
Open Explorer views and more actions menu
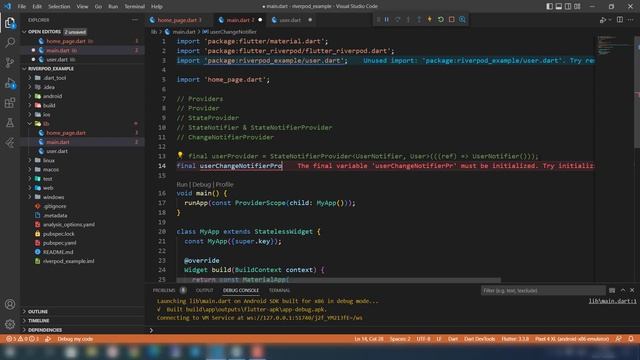[135, 20]
